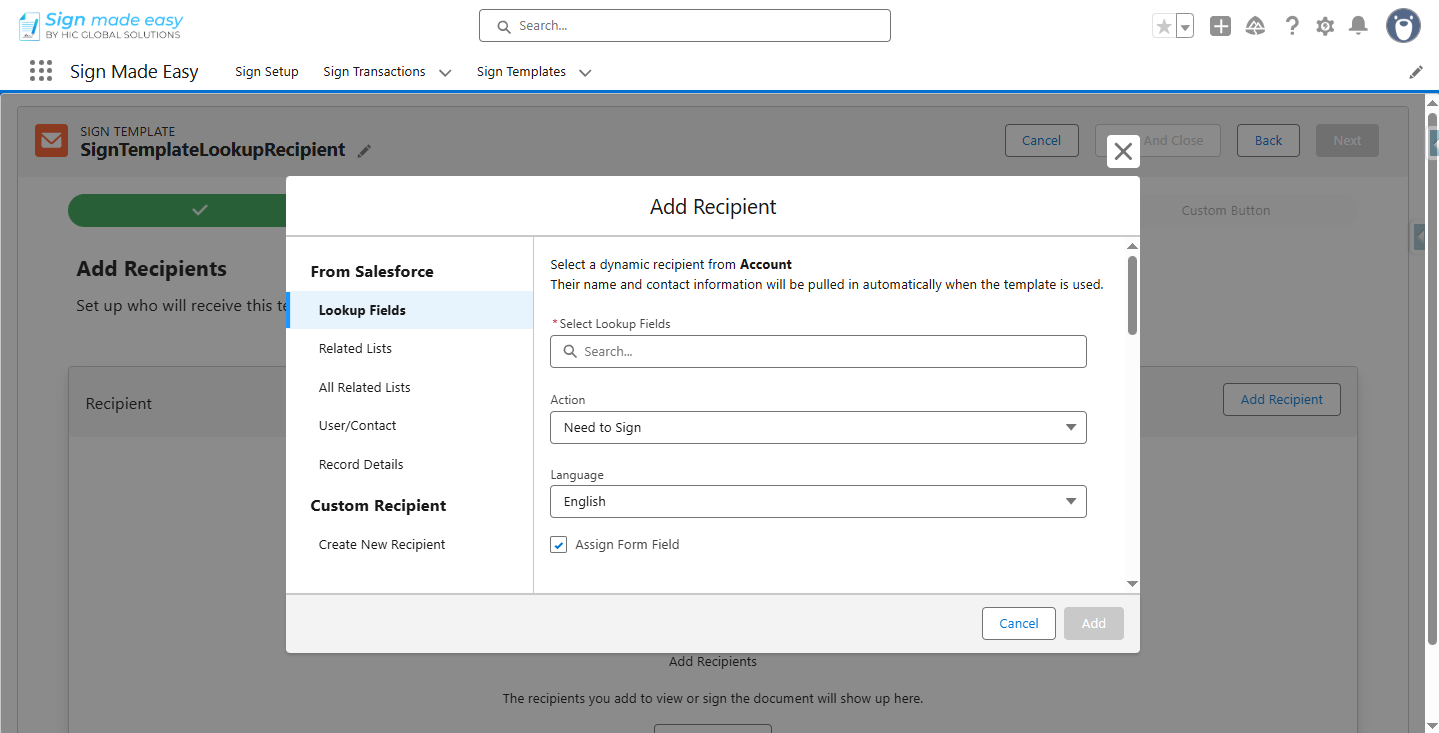Click Cancel in the dialog footer

coord(1018,623)
